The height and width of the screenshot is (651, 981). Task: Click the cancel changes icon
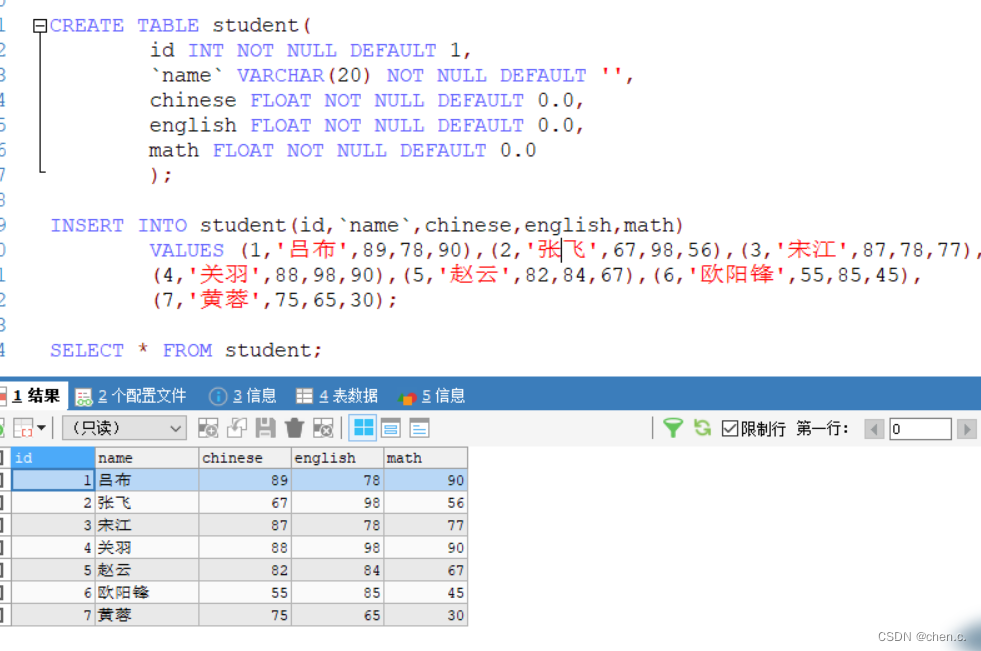click(323, 428)
